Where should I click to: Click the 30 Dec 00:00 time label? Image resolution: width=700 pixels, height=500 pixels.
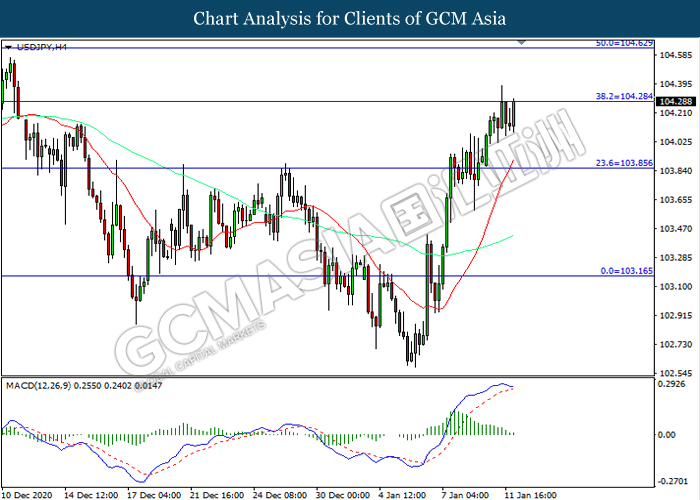(x=343, y=495)
